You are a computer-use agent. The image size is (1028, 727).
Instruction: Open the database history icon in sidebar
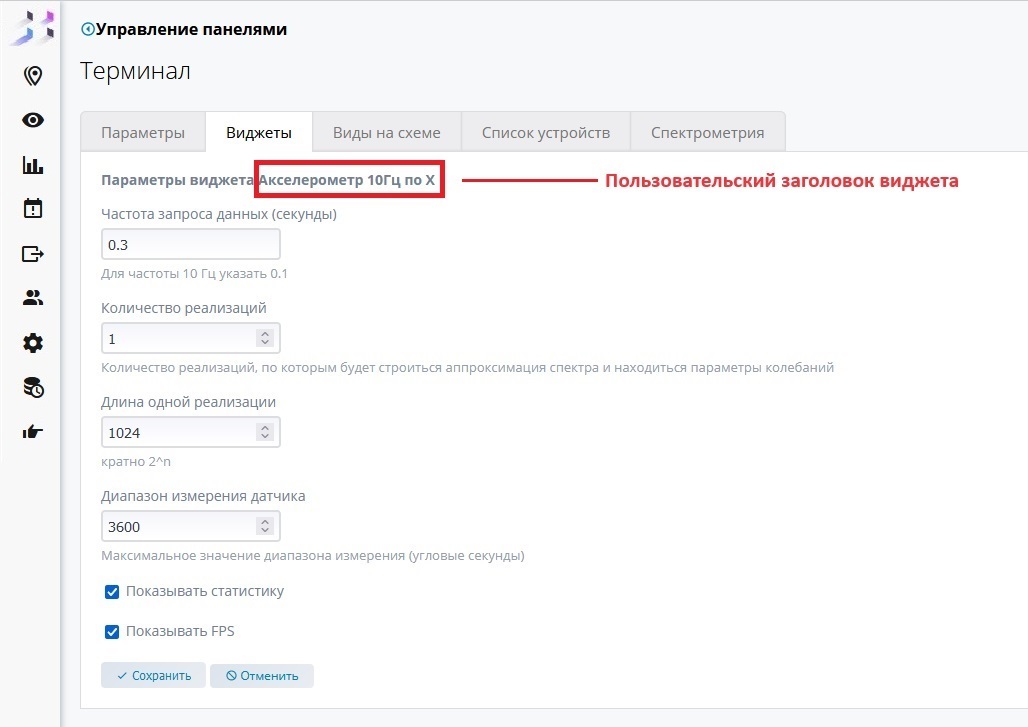(33, 388)
